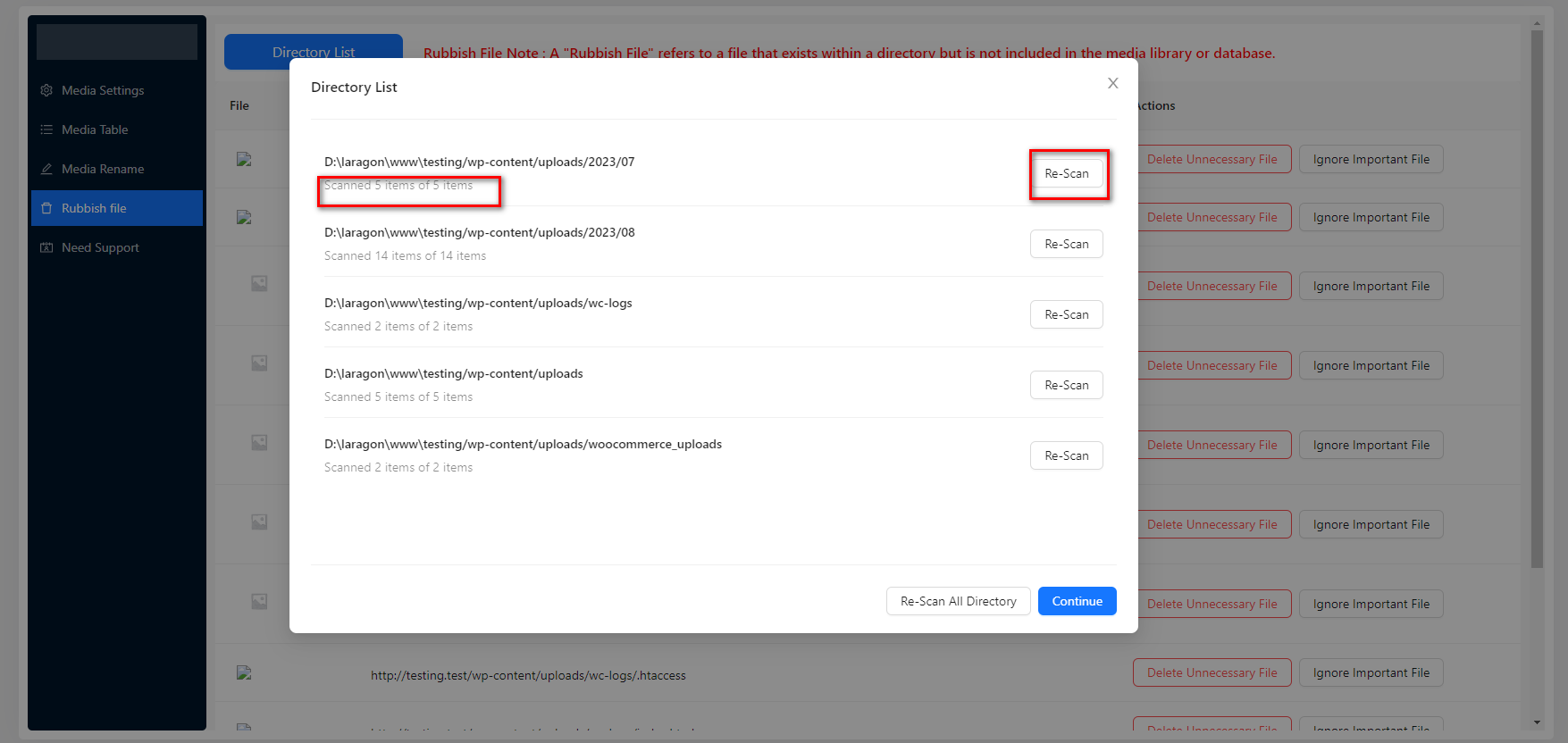Click Ignore Important File in second row
The width and height of the screenshot is (1568, 743).
(x=1371, y=217)
